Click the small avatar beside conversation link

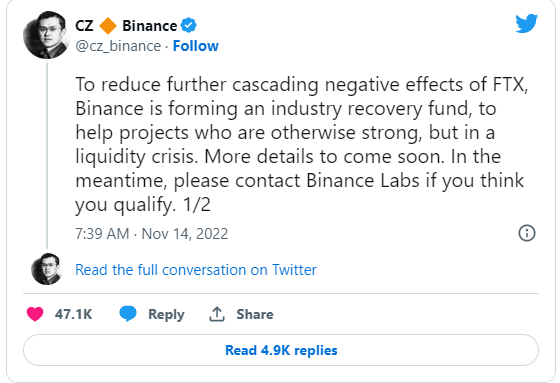tap(47, 269)
